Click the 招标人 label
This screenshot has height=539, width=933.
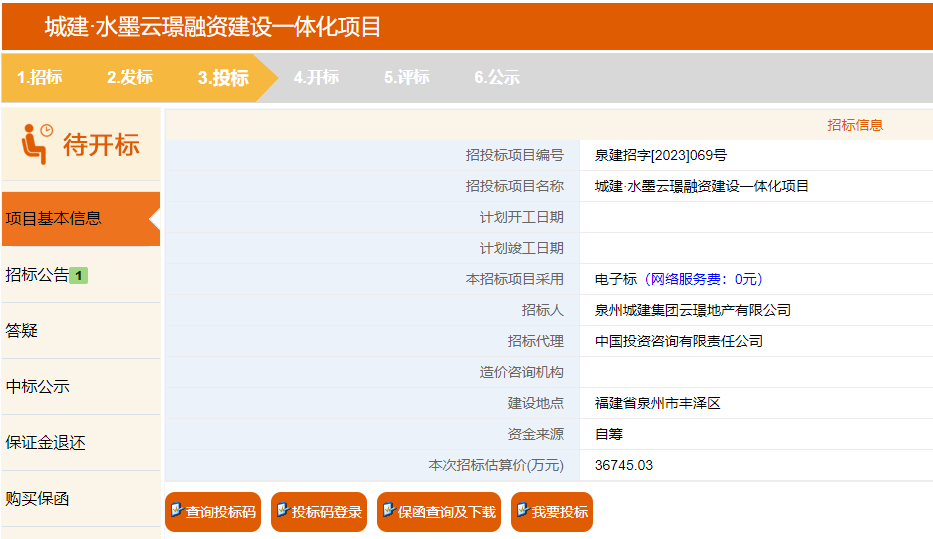click(542, 310)
